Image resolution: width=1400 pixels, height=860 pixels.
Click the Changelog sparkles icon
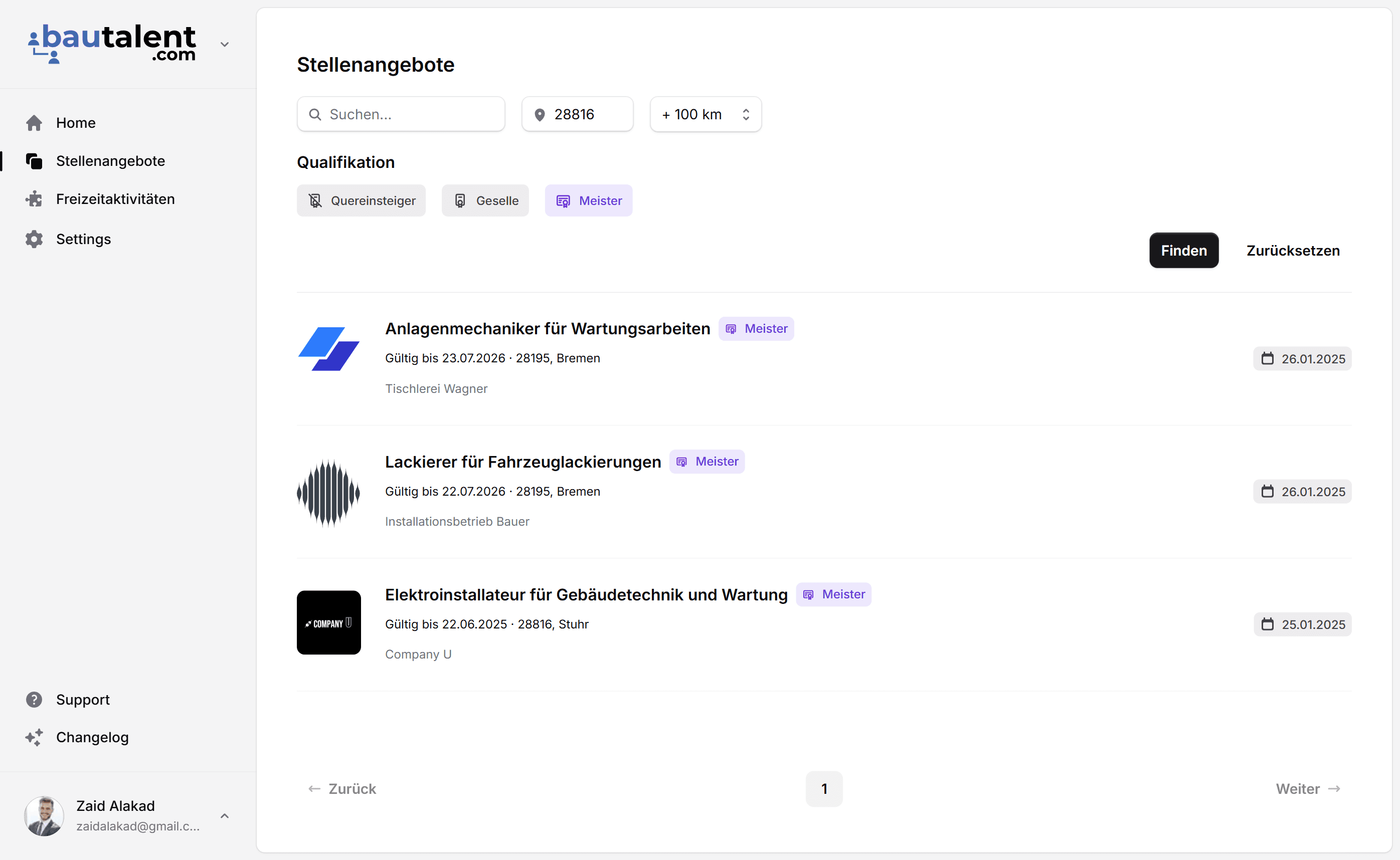coord(34,737)
